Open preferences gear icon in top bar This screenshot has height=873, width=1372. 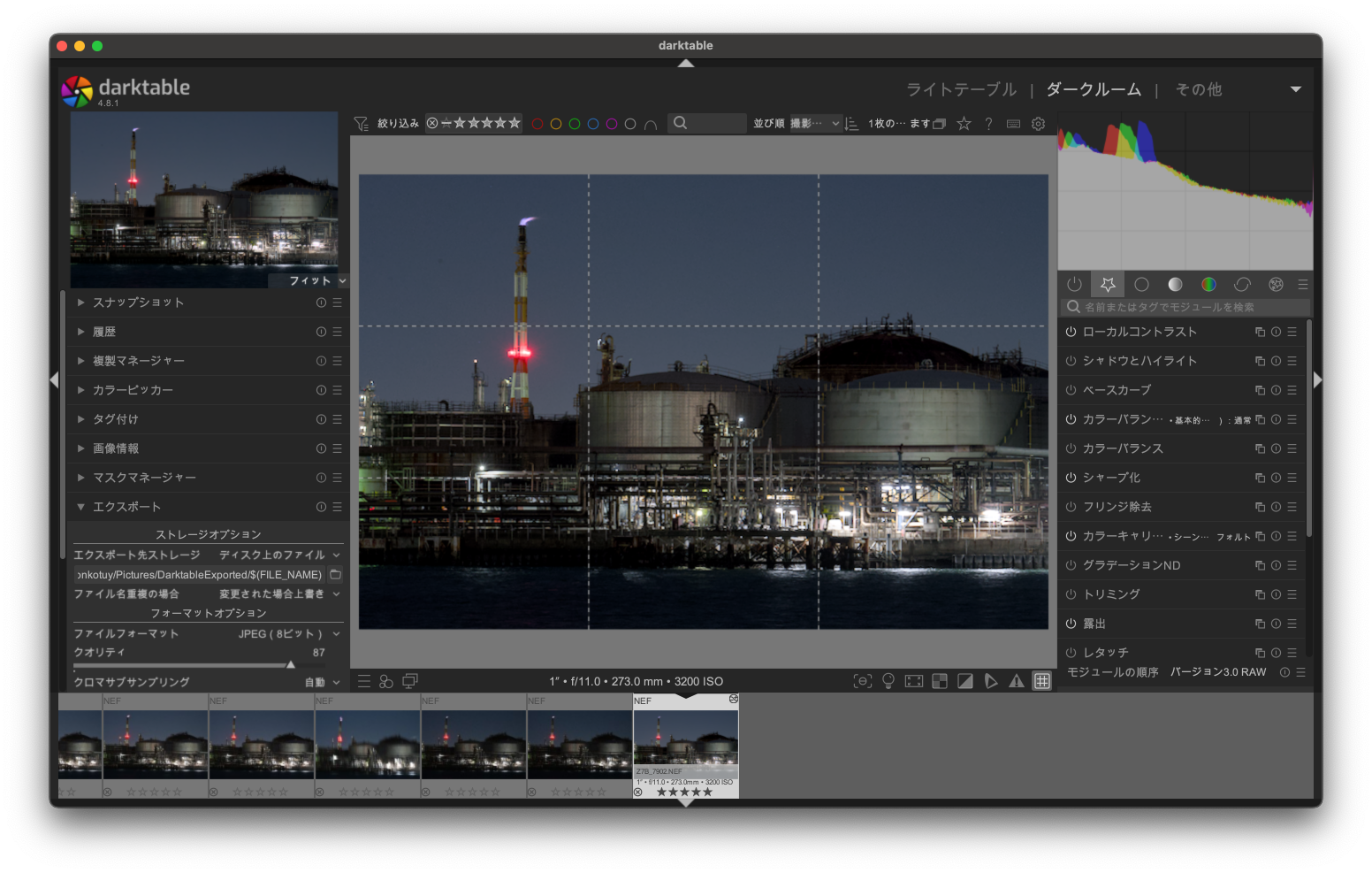pos(1039,124)
